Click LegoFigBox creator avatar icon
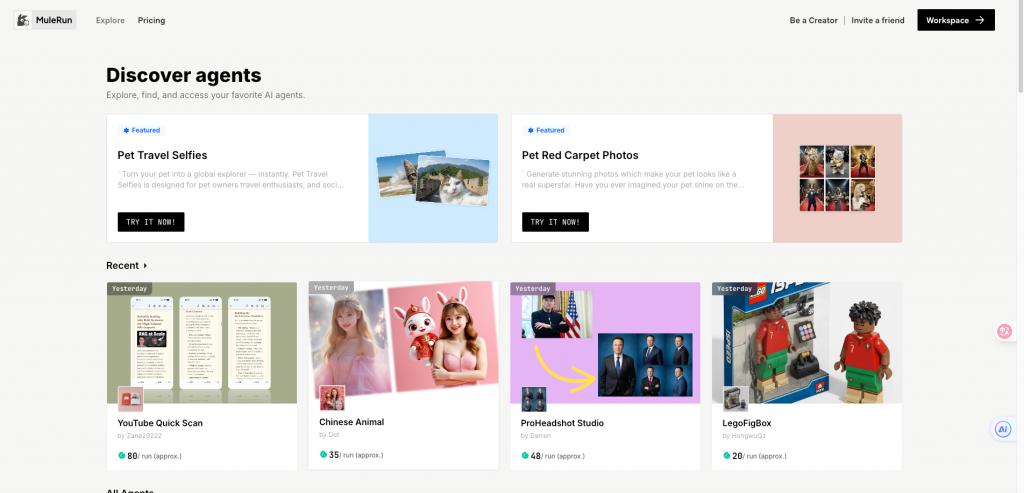This screenshot has height=493, width=1024. click(x=736, y=398)
